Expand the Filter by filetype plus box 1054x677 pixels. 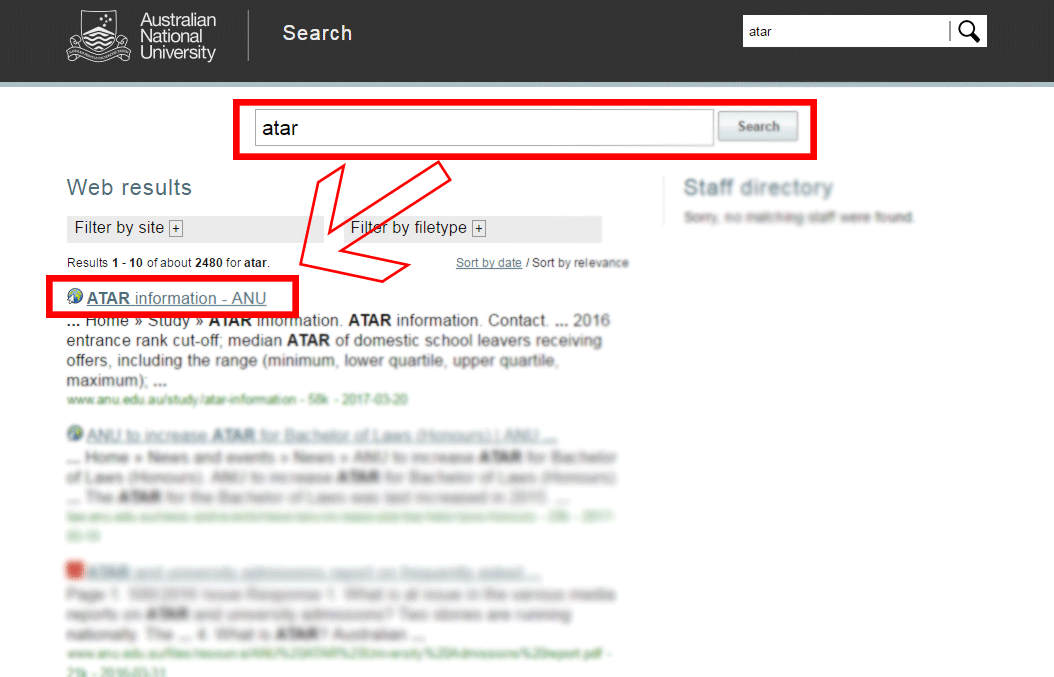tap(479, 229)
